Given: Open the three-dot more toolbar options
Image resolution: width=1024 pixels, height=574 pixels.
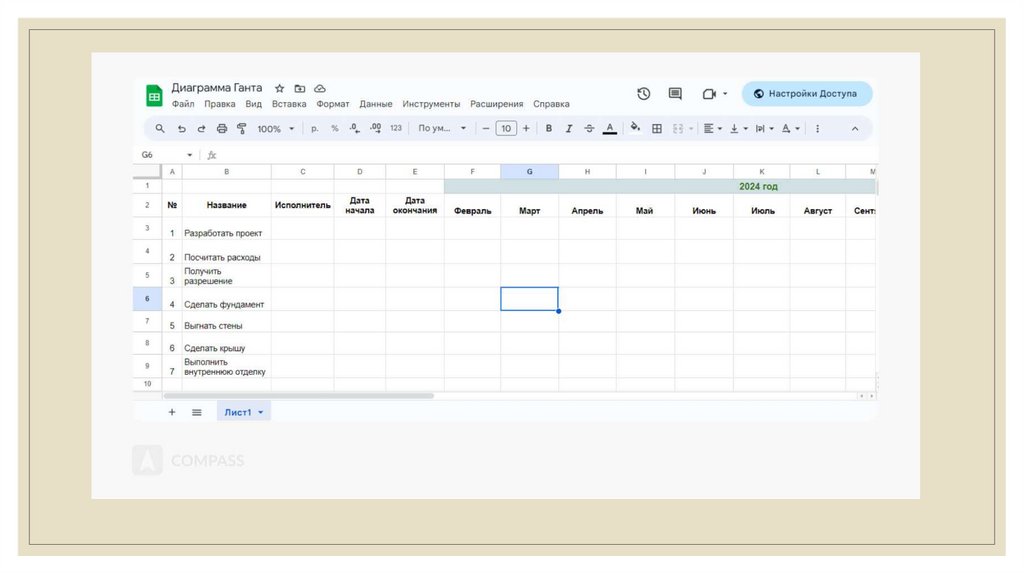Looking at the screenshot, I should (x=817, y=129).
